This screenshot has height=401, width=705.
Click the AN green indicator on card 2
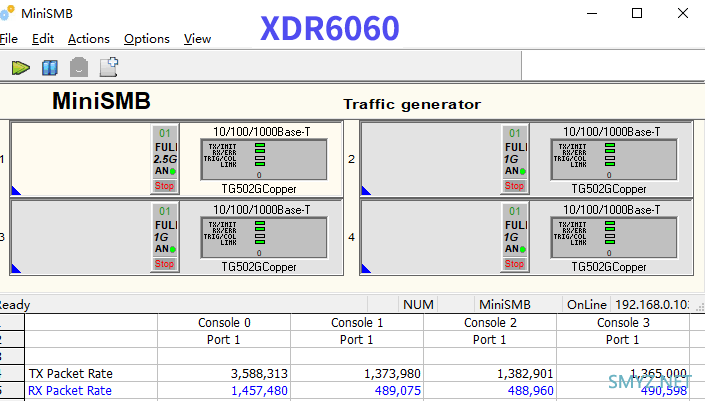[x=522, y=171]
